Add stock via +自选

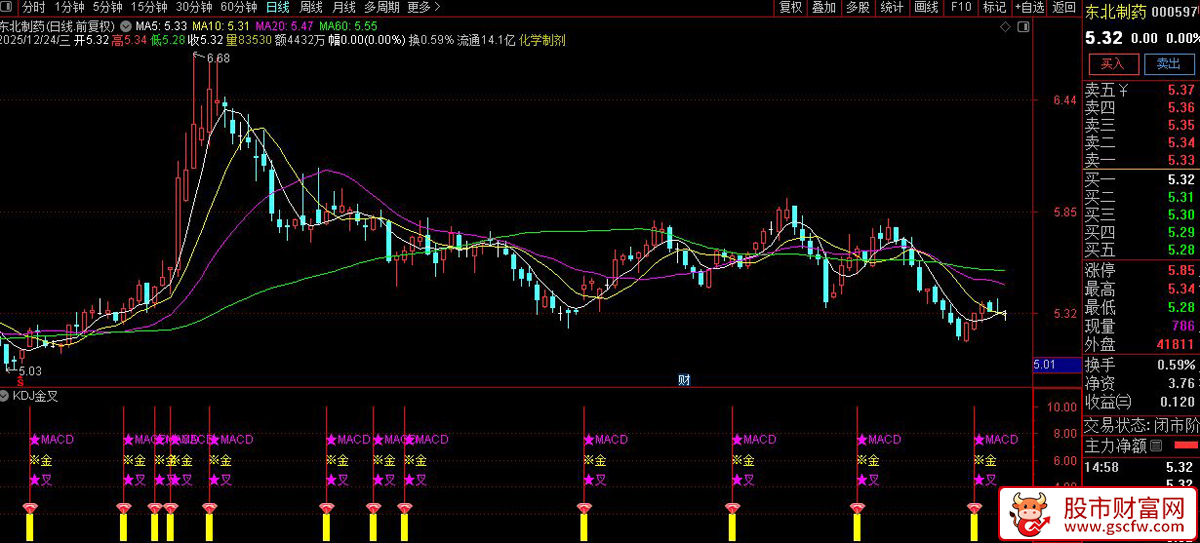click(x=1028, y=7)
